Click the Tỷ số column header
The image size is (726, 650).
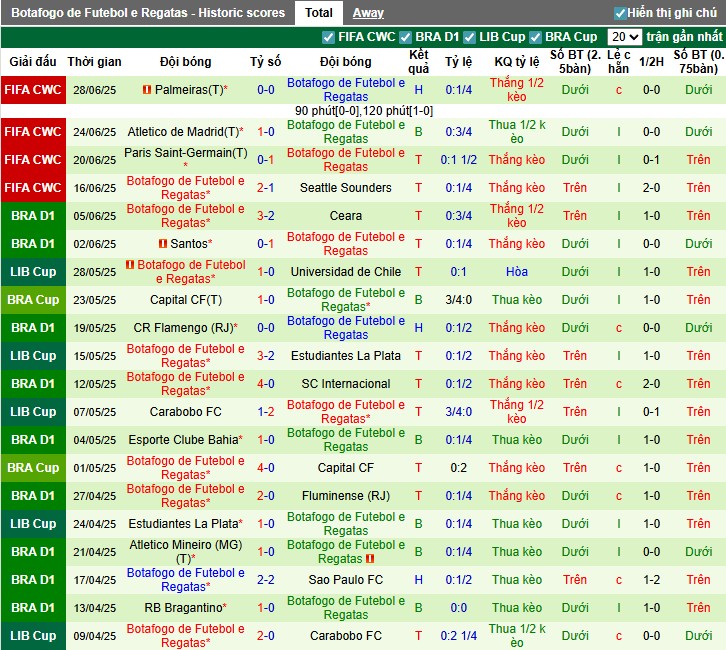click(x=266, y=62)
